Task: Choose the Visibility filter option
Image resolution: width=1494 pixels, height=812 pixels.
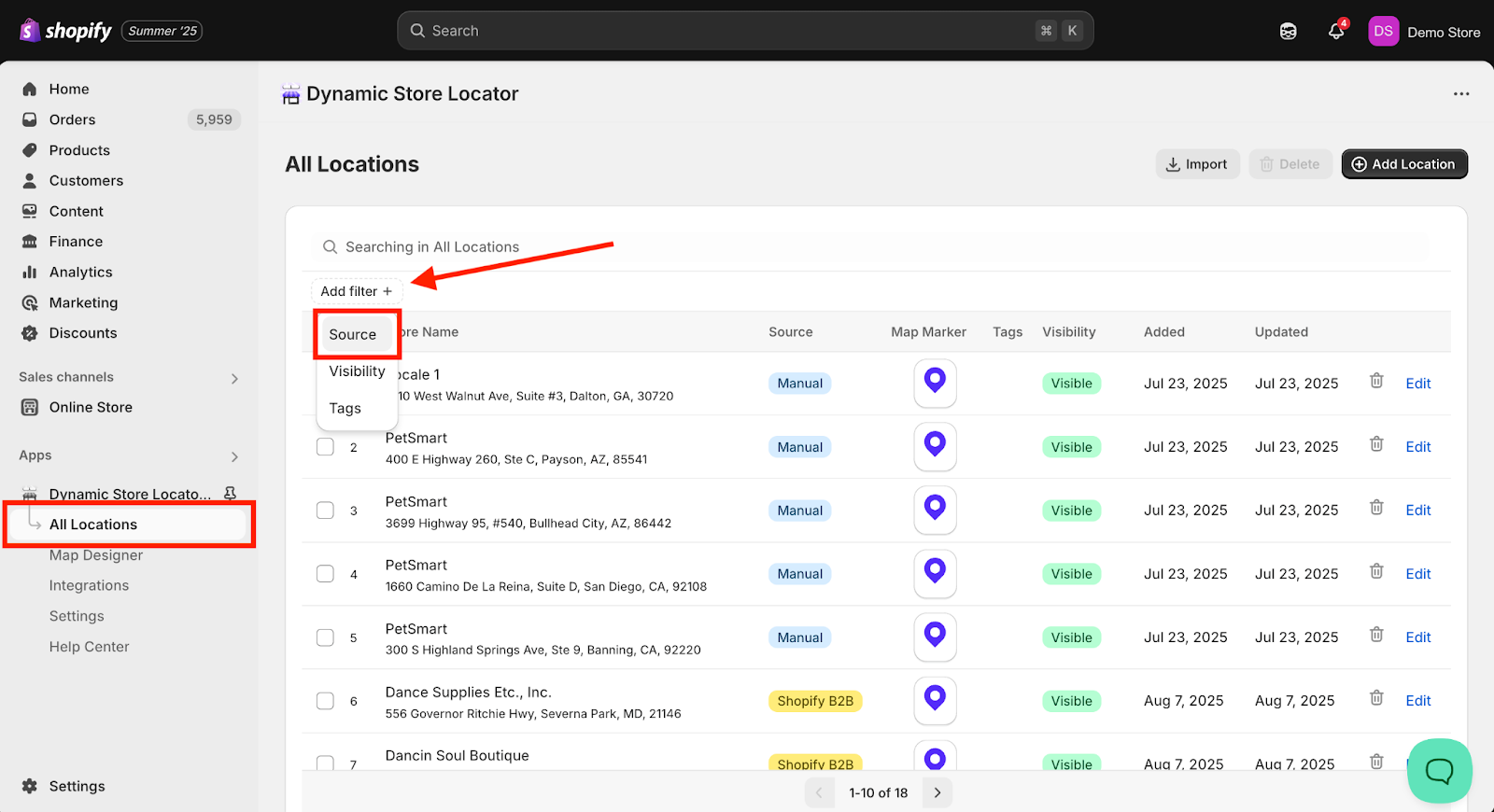Action: coord(358,371)
